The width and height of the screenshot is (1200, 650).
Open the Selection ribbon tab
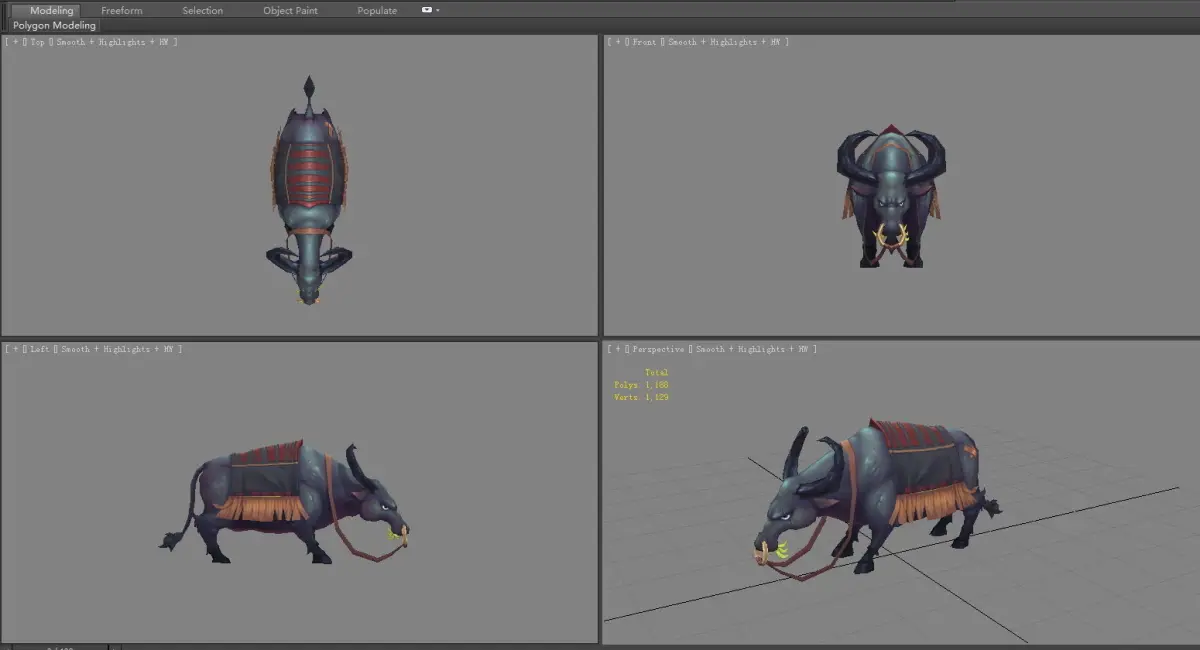203,10
